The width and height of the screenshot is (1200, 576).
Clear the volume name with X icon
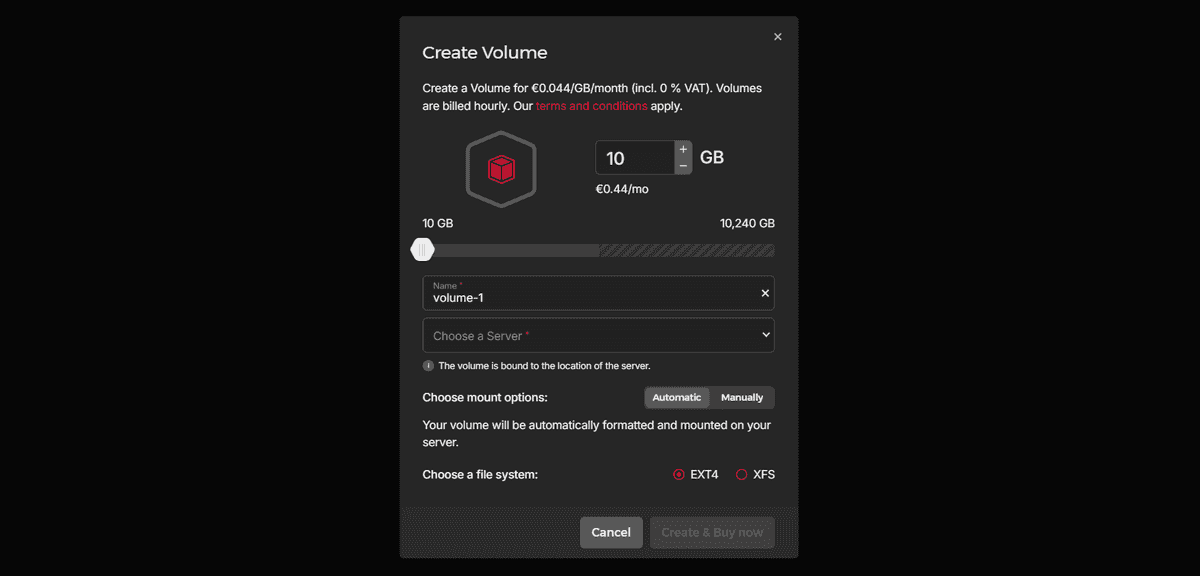pos(765,293)
